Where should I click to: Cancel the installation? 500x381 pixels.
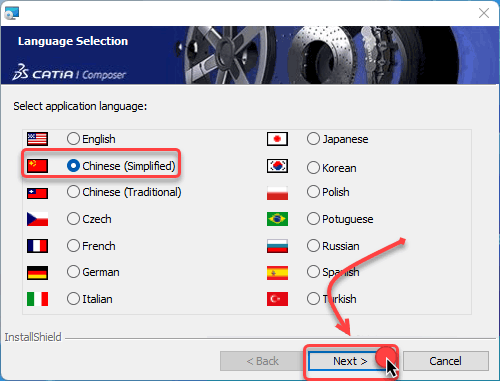click(446, 361)
